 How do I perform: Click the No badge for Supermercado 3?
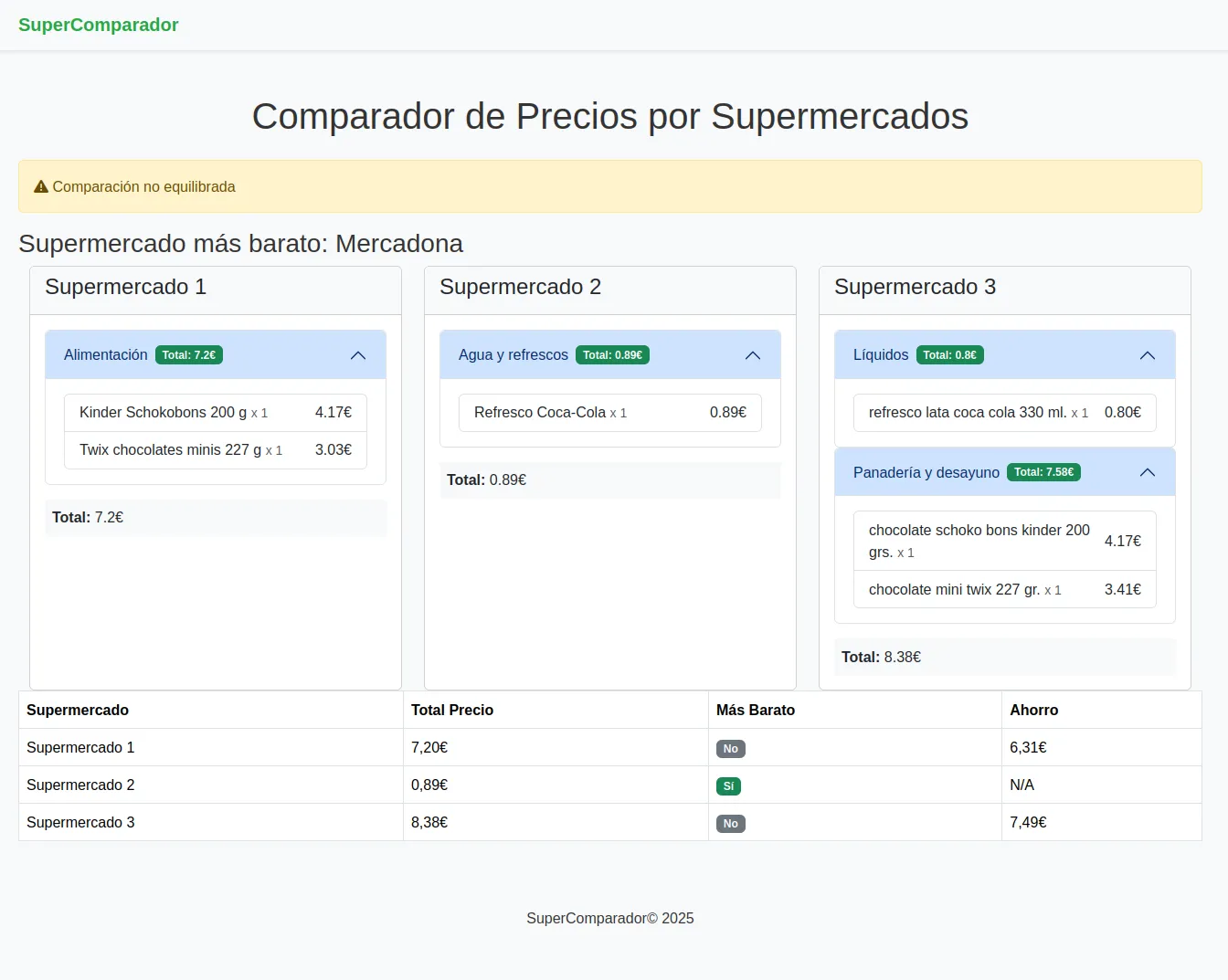point(730,823)
